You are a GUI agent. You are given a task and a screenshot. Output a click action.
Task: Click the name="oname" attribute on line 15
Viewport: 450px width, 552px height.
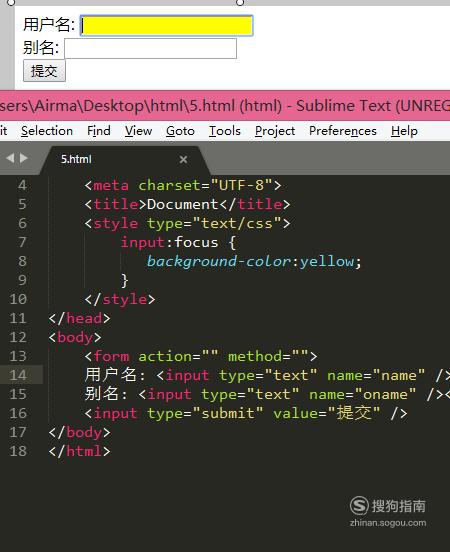[x=362, y=394]
